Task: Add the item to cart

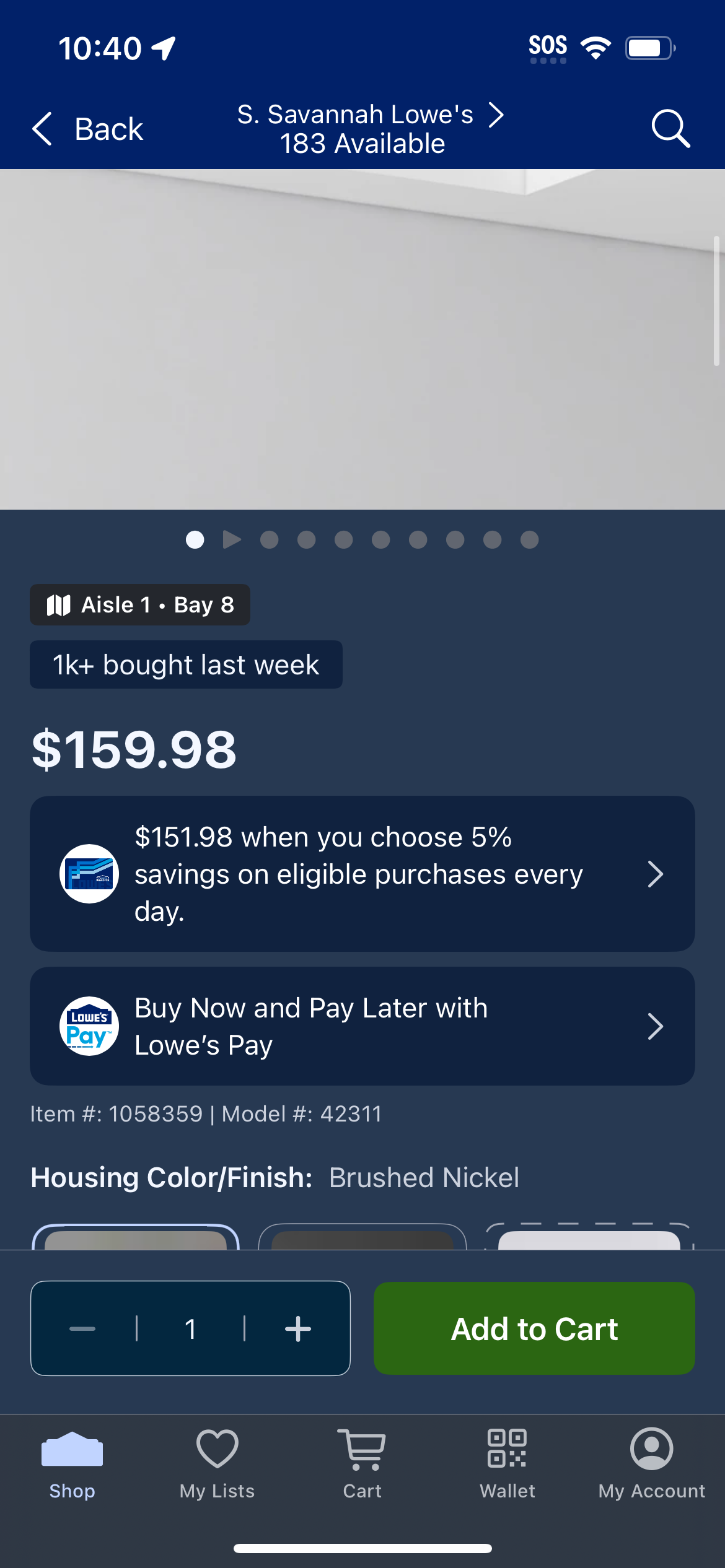Action: pos(534,1328)
